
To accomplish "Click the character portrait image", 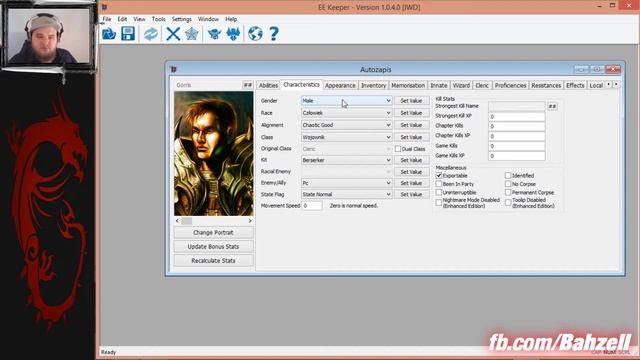I will pos(213,153).
